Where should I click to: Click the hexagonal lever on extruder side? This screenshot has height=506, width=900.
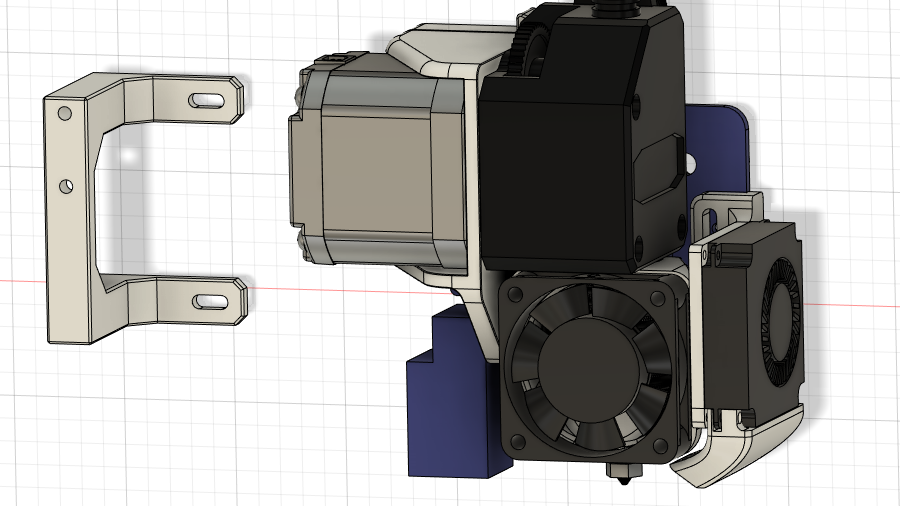coord(659,168)
